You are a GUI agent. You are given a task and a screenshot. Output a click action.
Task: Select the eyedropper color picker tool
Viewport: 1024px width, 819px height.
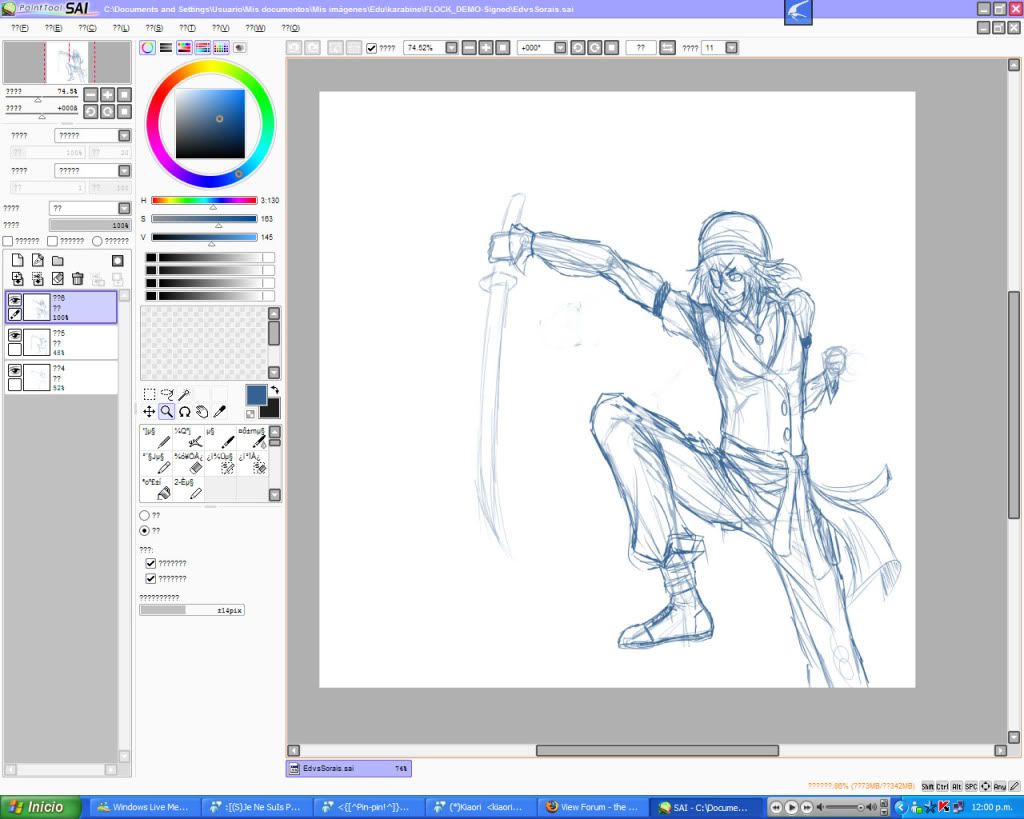click(x=220, y=411)
